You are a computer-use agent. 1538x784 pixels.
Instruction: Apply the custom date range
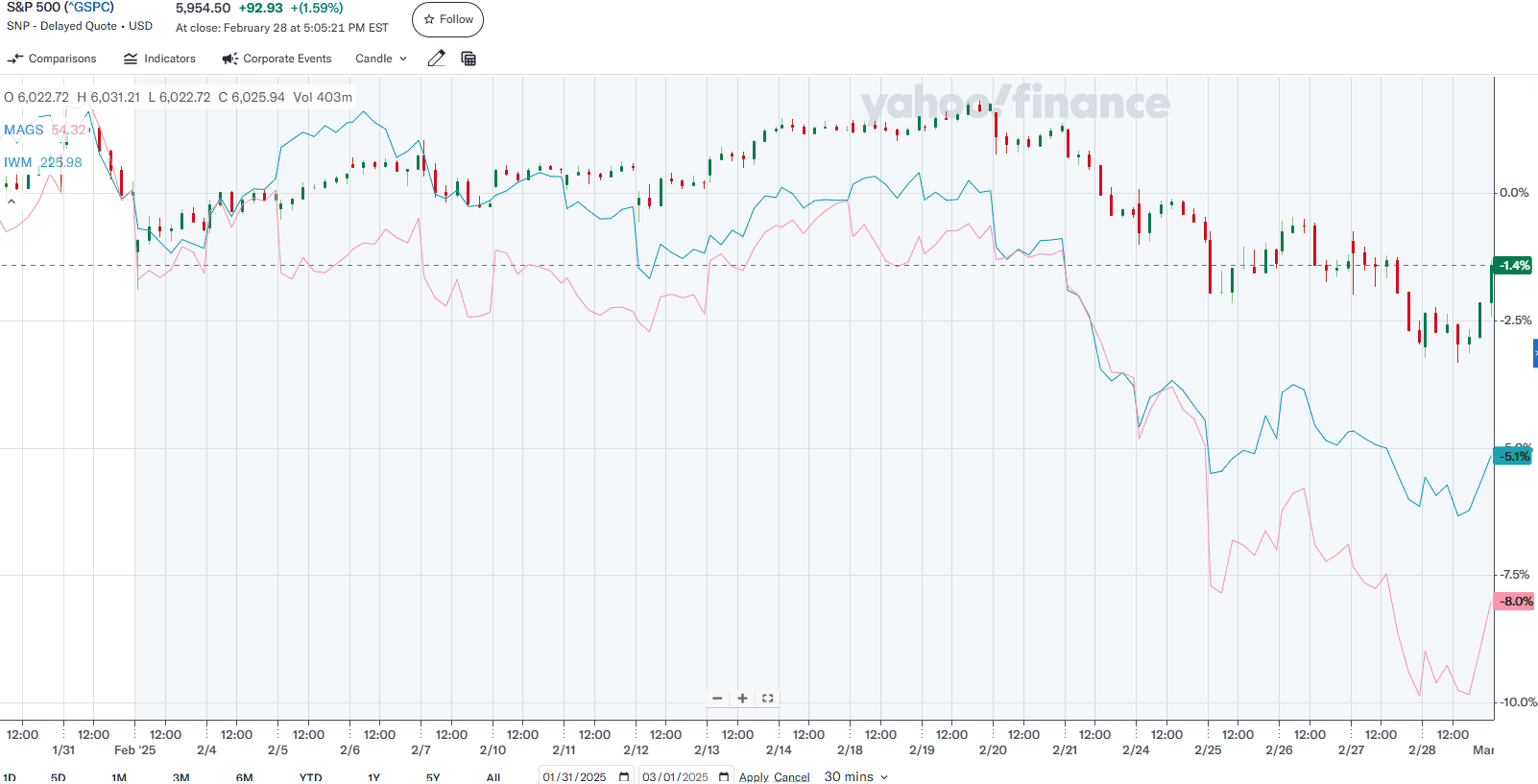click(x=754, y=777)
